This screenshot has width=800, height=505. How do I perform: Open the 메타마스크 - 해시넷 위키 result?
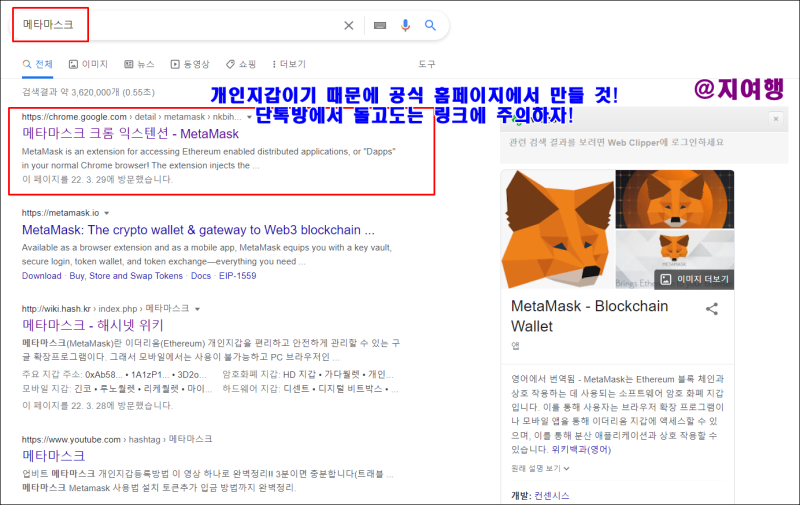(93, 325)
